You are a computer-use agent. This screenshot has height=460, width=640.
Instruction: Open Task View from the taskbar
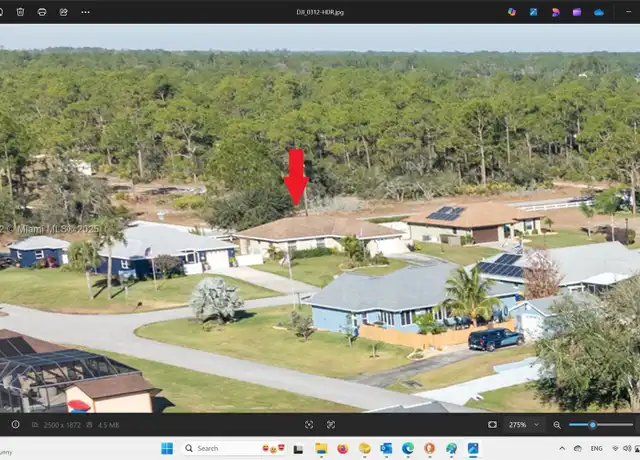[x=298, y=449]
